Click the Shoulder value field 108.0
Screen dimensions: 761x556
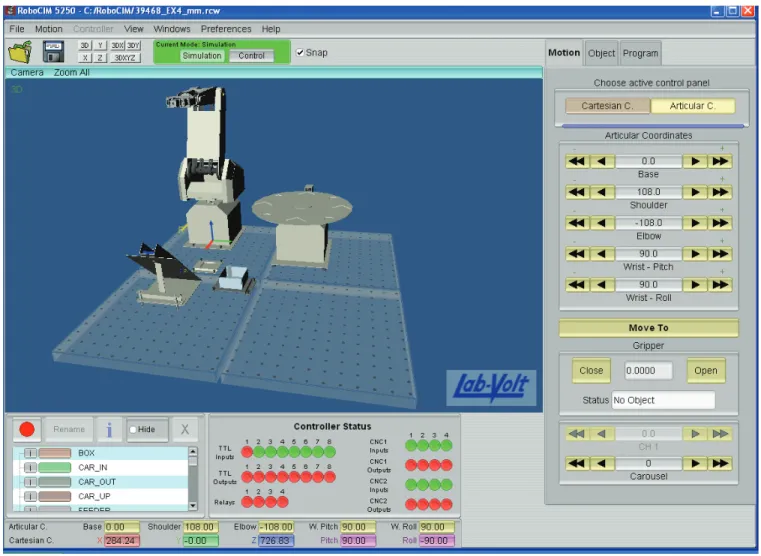[x=648, y=192]
